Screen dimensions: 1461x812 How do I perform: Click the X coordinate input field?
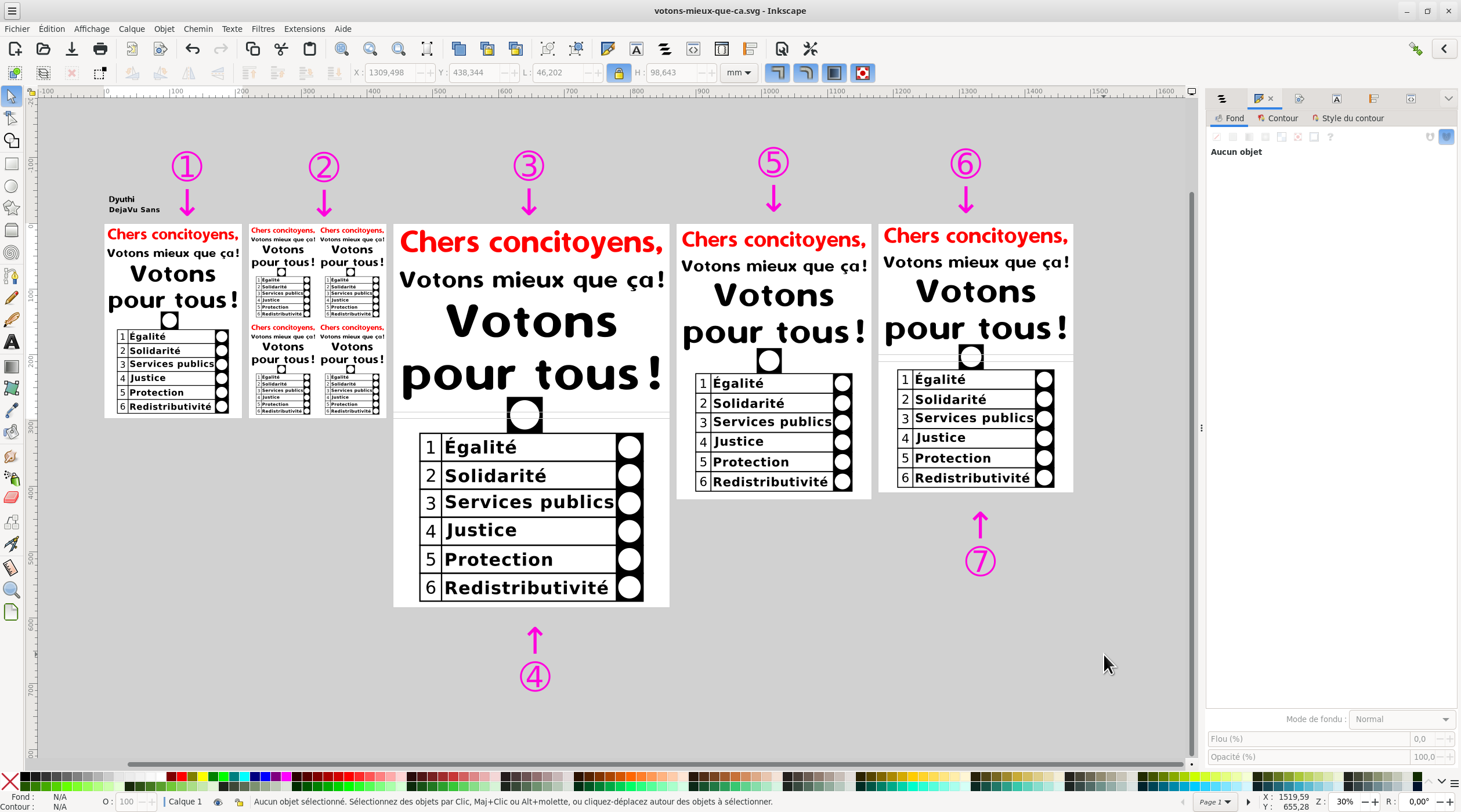390,73
